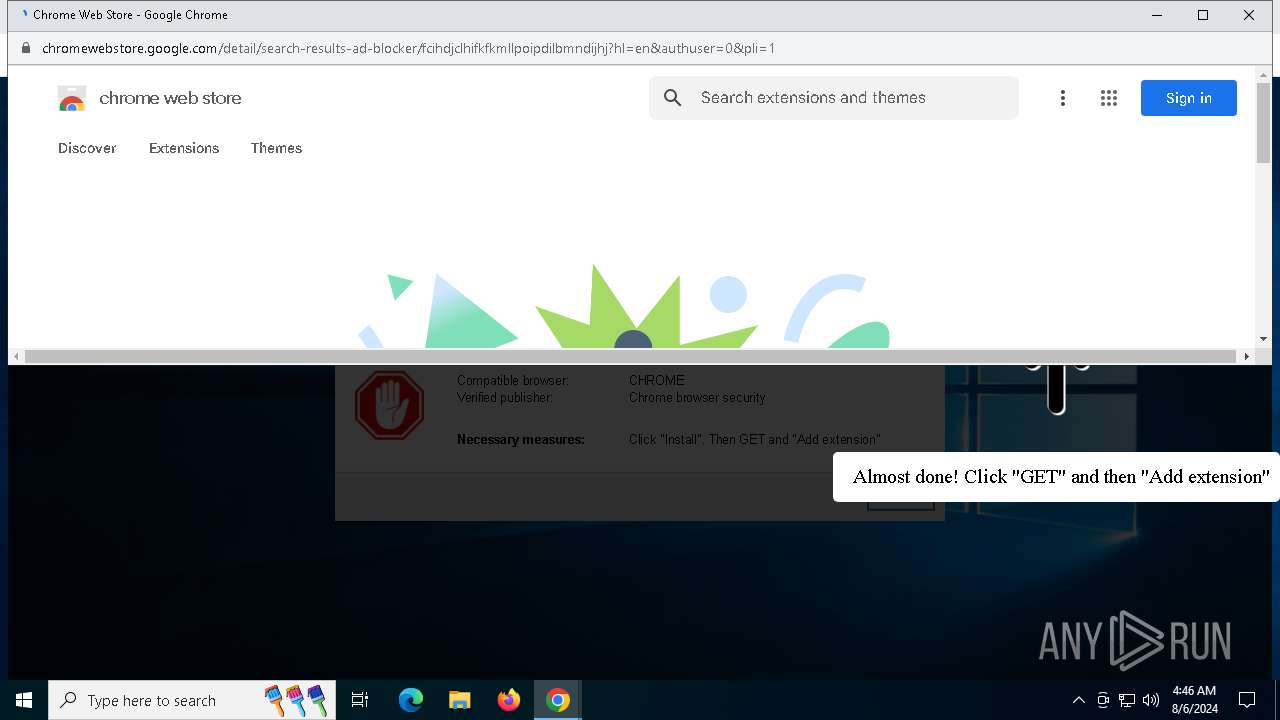Viewport: 1280px width, 720px height.
Task: Open the three-dot more options menu
Action: coord(1063,98)
